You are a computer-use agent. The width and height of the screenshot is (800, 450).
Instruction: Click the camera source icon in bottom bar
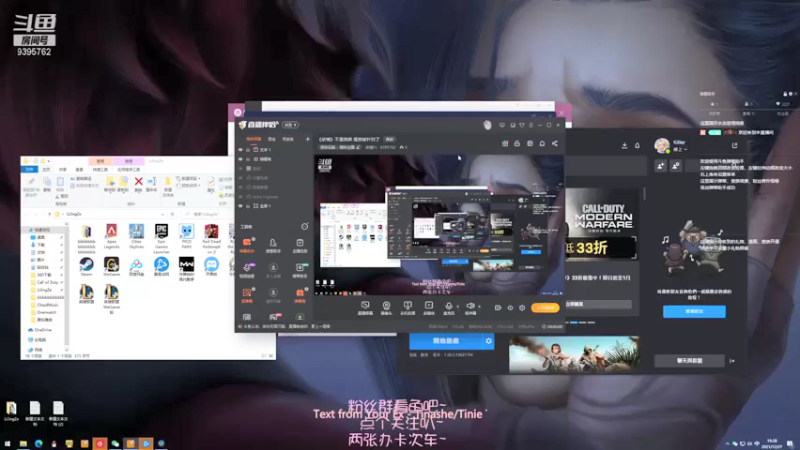(x=386, y=308)
